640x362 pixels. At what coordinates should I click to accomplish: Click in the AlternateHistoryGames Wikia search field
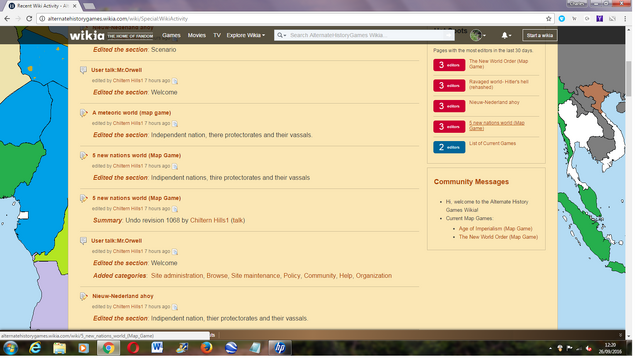pos(366,36)
